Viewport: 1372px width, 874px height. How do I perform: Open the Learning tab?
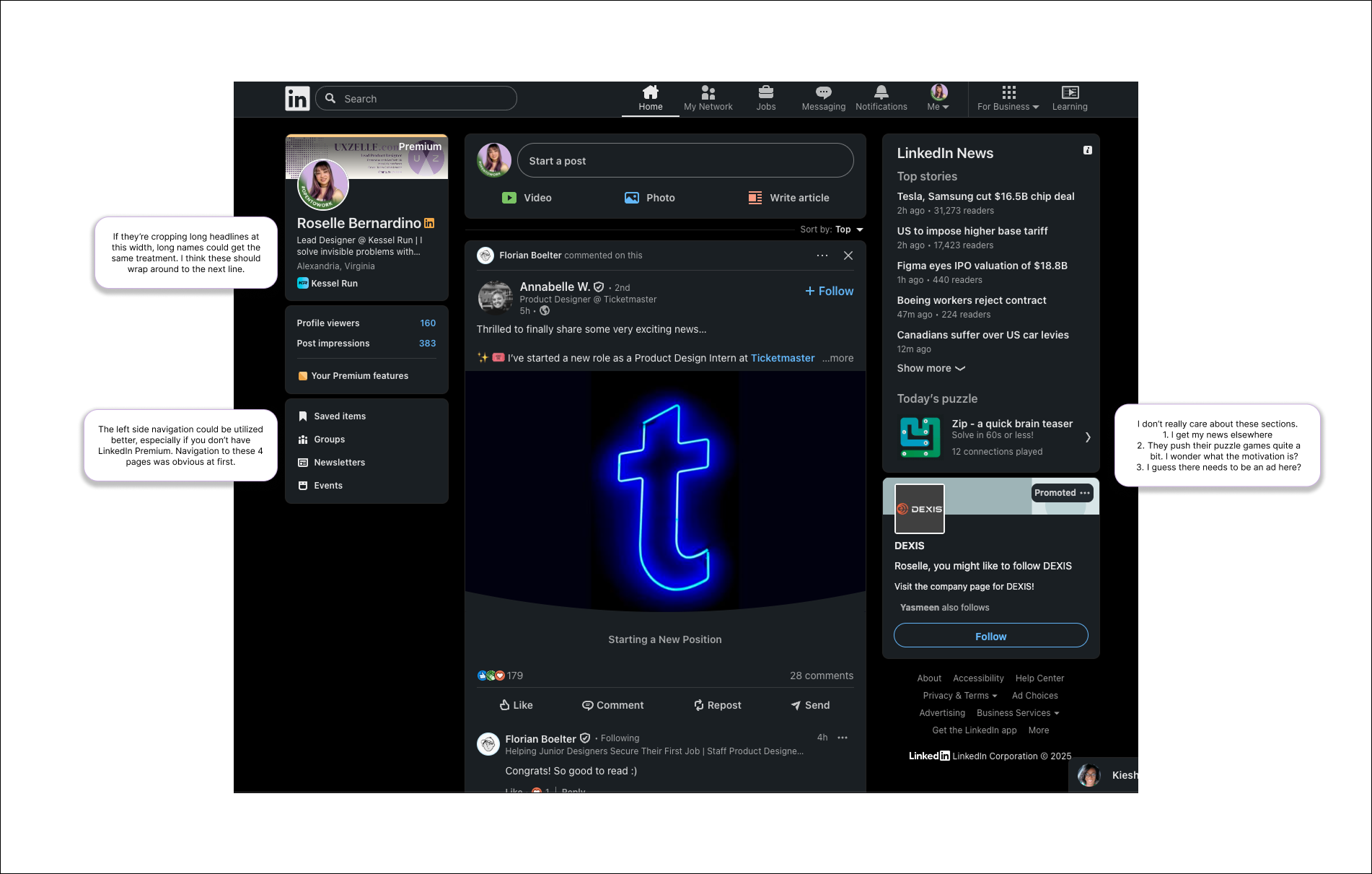(x=1070, y=99)
